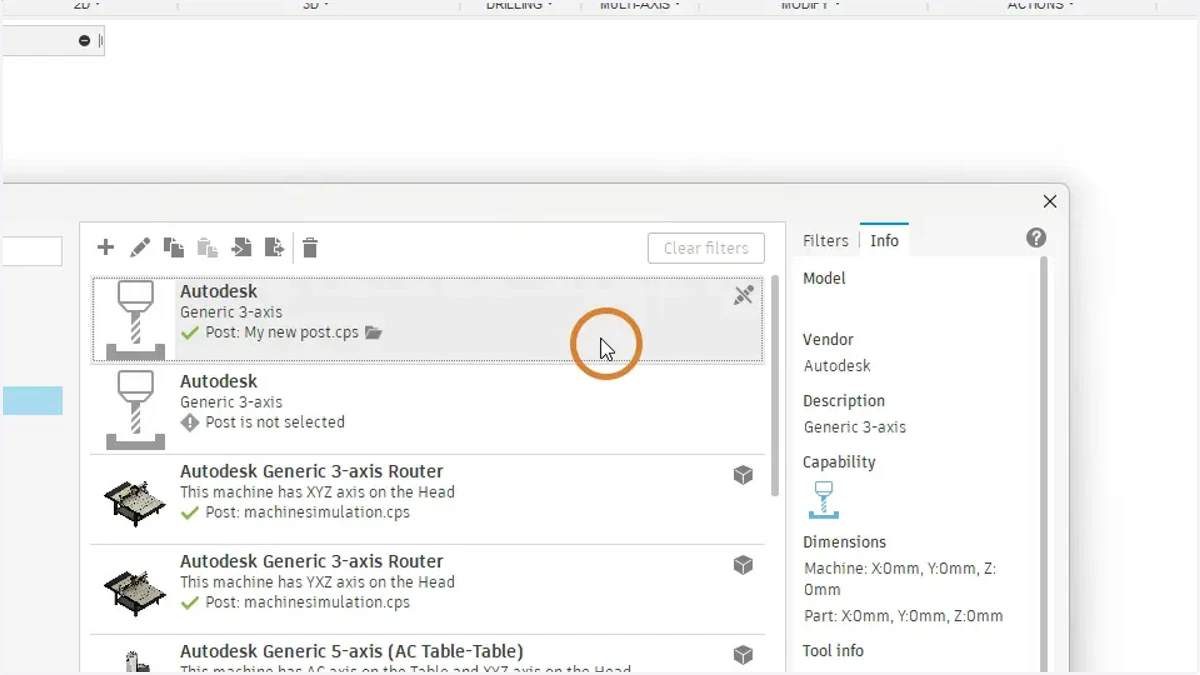Switch to the Filters tab

click(825, 241)
